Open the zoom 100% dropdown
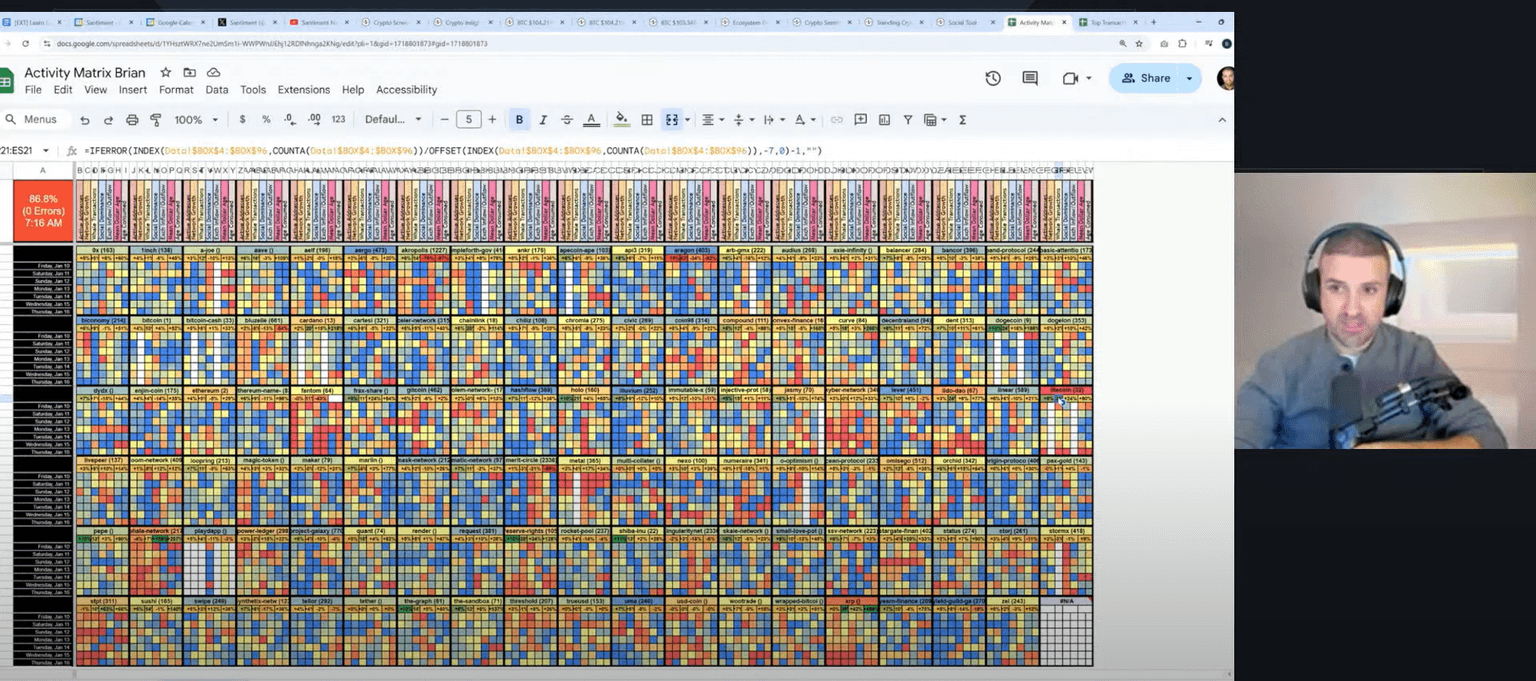Screen dimensions: 1536x681 pos(196,120)
